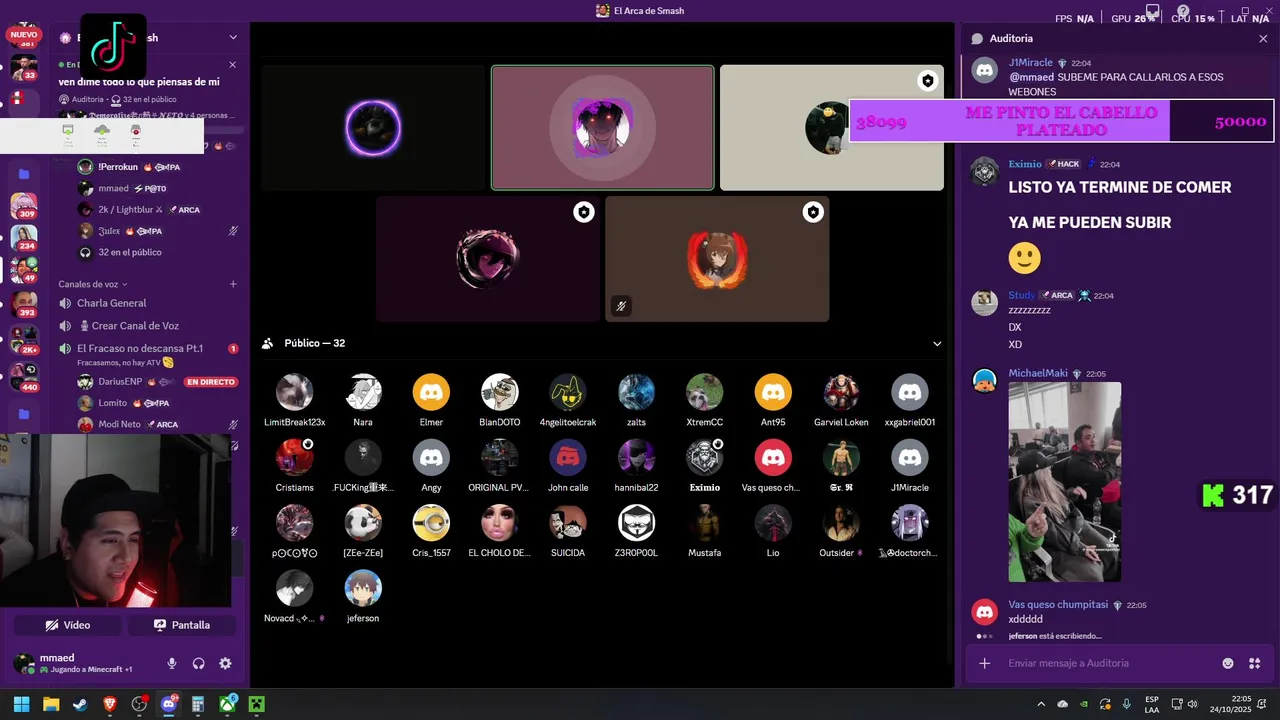Watch DariusENP's EN DIRECTO stream
Screen dimensions: 1280x720
tap(210, 382)
